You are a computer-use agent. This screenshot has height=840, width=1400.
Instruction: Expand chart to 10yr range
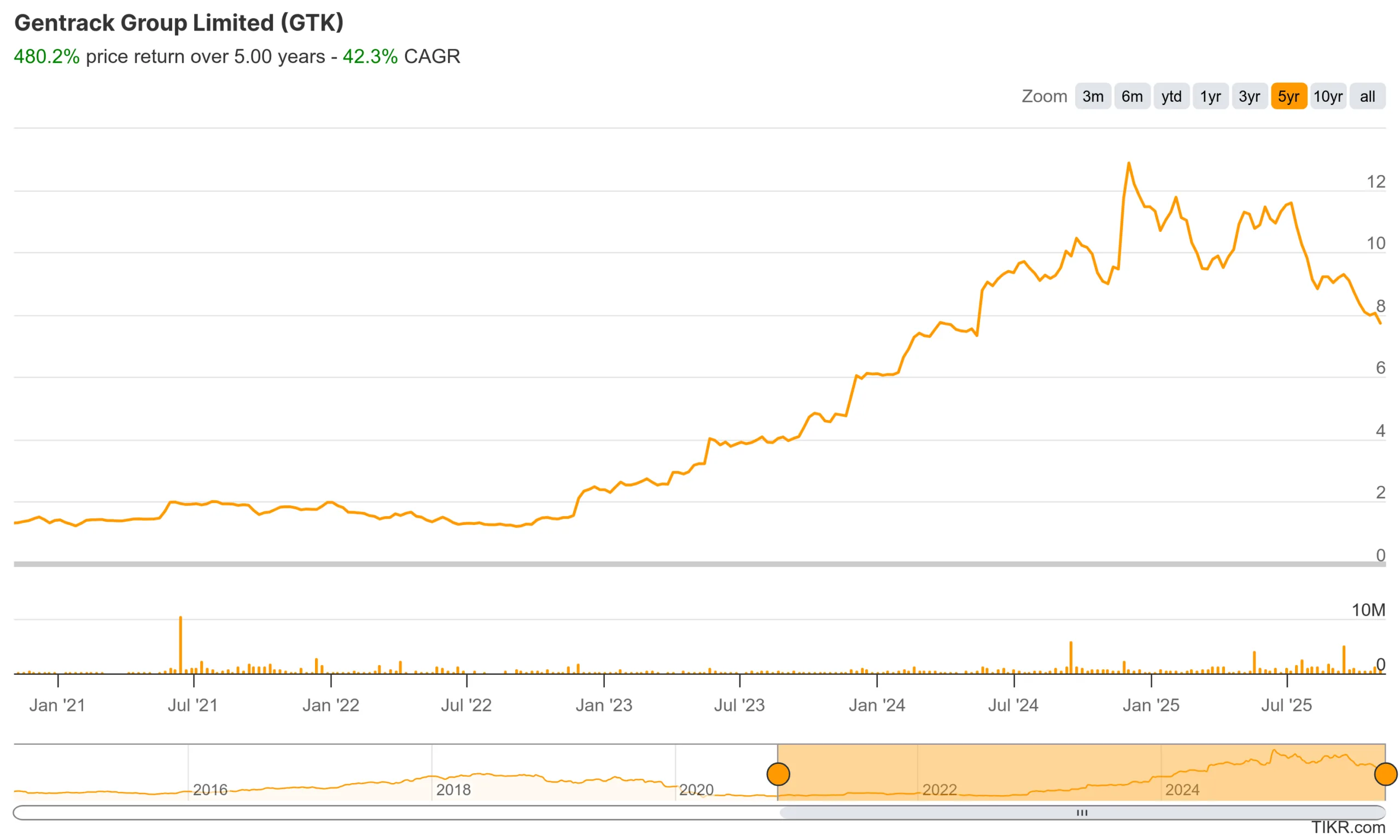pos(1328,96)
